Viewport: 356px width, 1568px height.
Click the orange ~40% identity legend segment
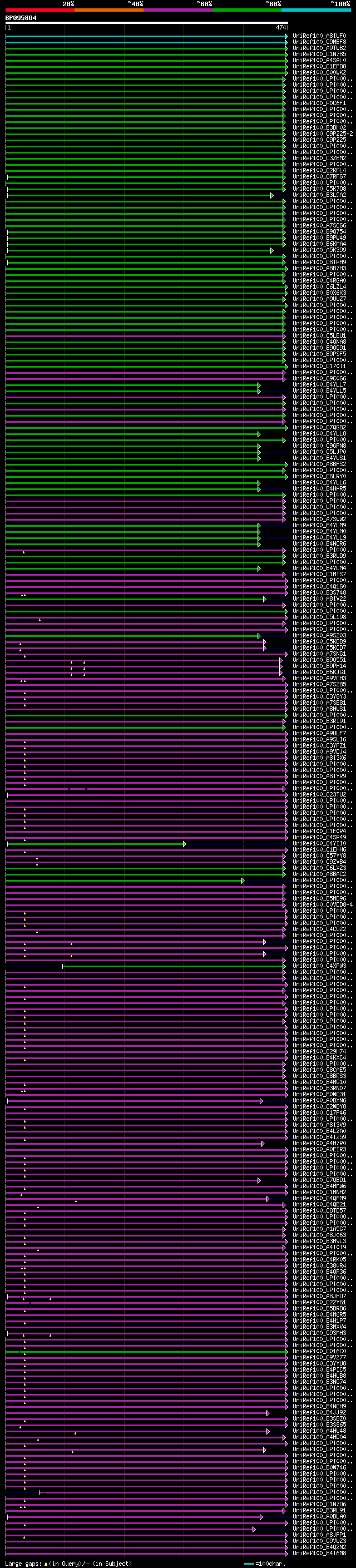110,10
